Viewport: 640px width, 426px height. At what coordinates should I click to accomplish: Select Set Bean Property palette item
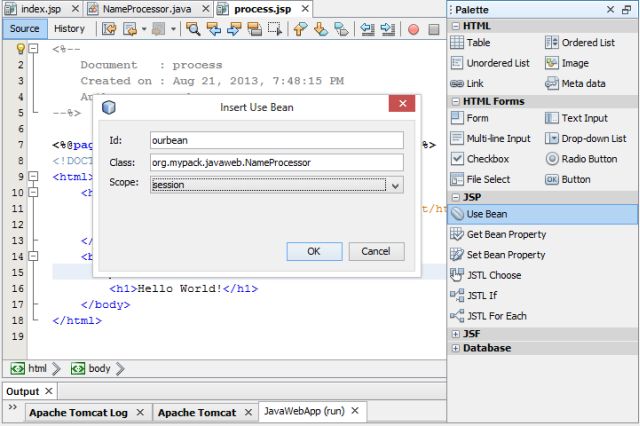498,255
